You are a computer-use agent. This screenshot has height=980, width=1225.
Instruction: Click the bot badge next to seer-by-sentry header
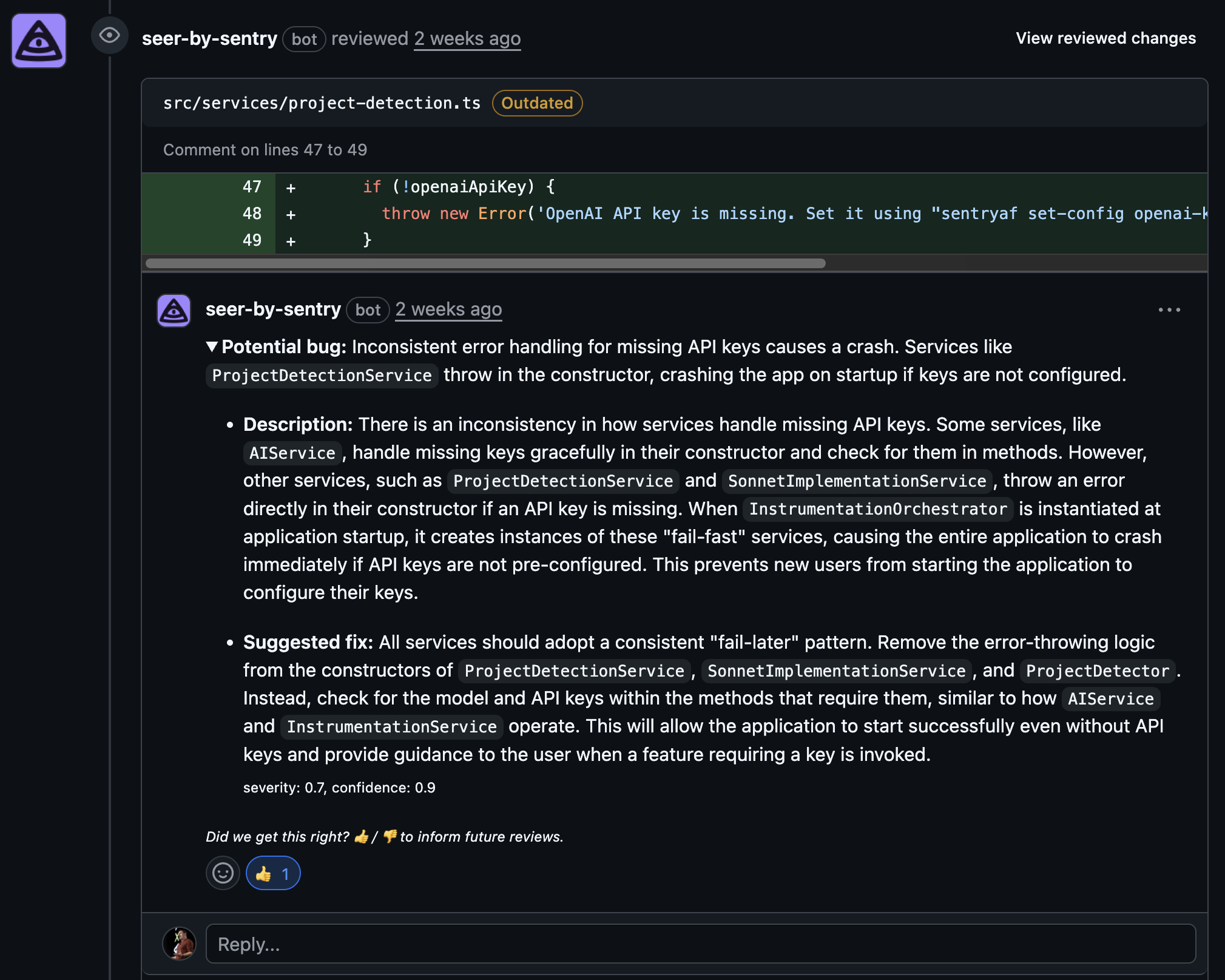(x=304, y=39)
